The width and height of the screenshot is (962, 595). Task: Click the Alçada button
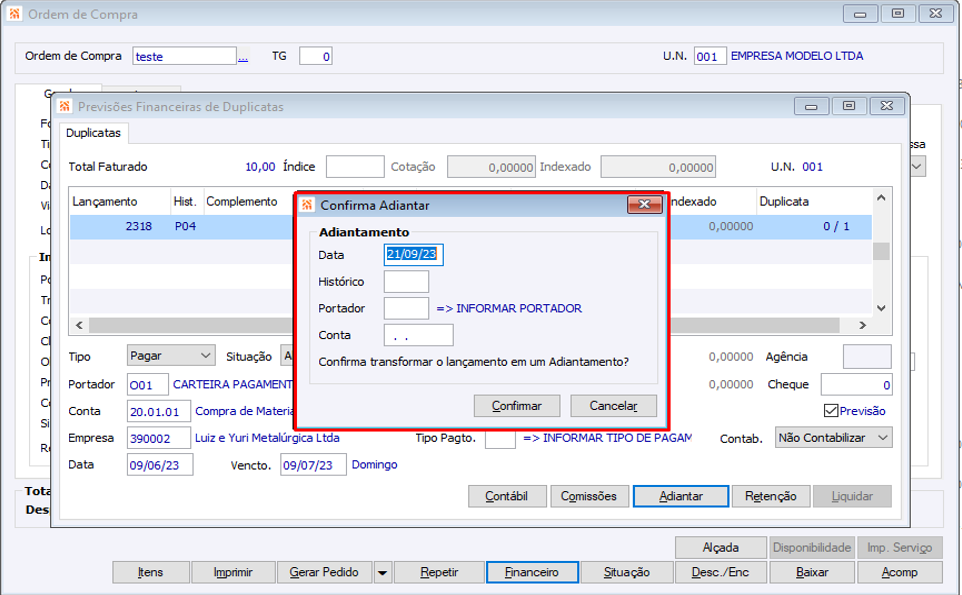(720, 547)
